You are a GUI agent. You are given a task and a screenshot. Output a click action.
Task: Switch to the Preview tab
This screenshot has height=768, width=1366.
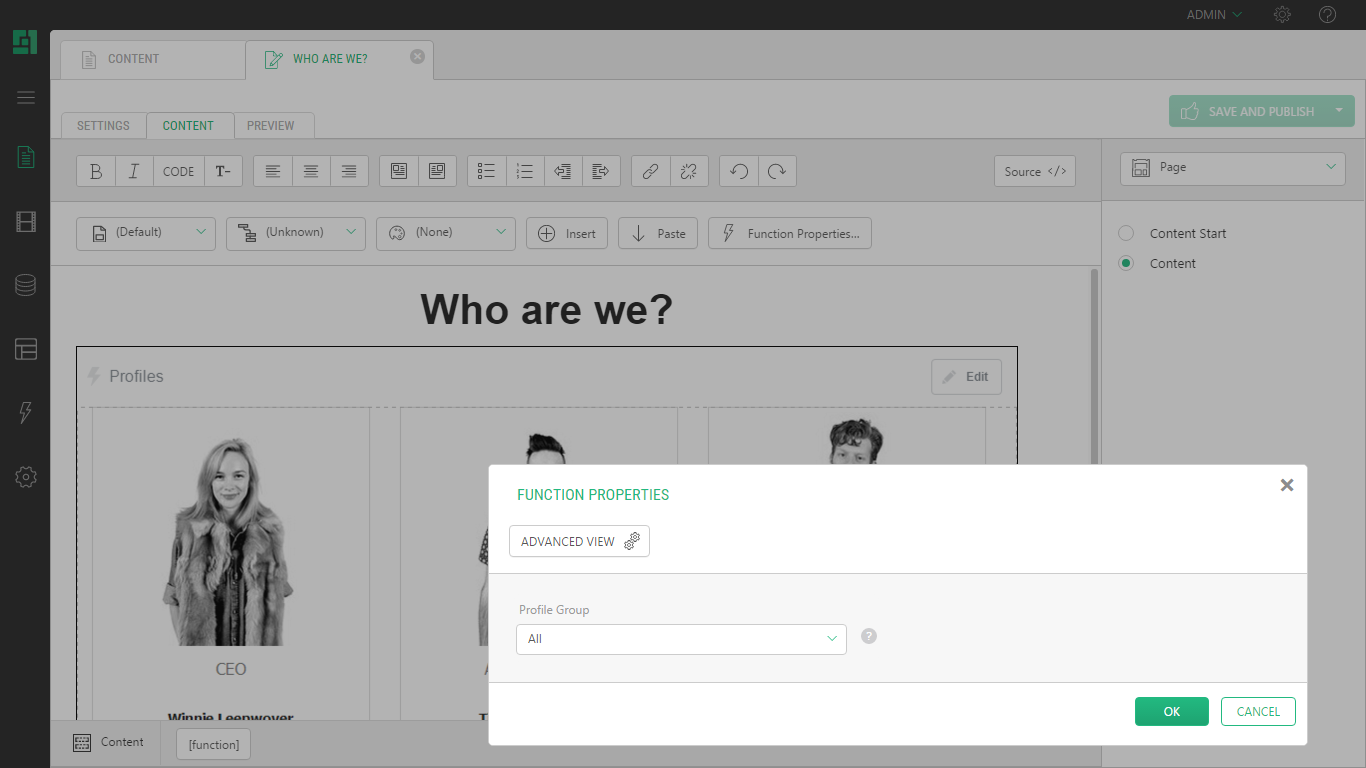click(271, 126)
